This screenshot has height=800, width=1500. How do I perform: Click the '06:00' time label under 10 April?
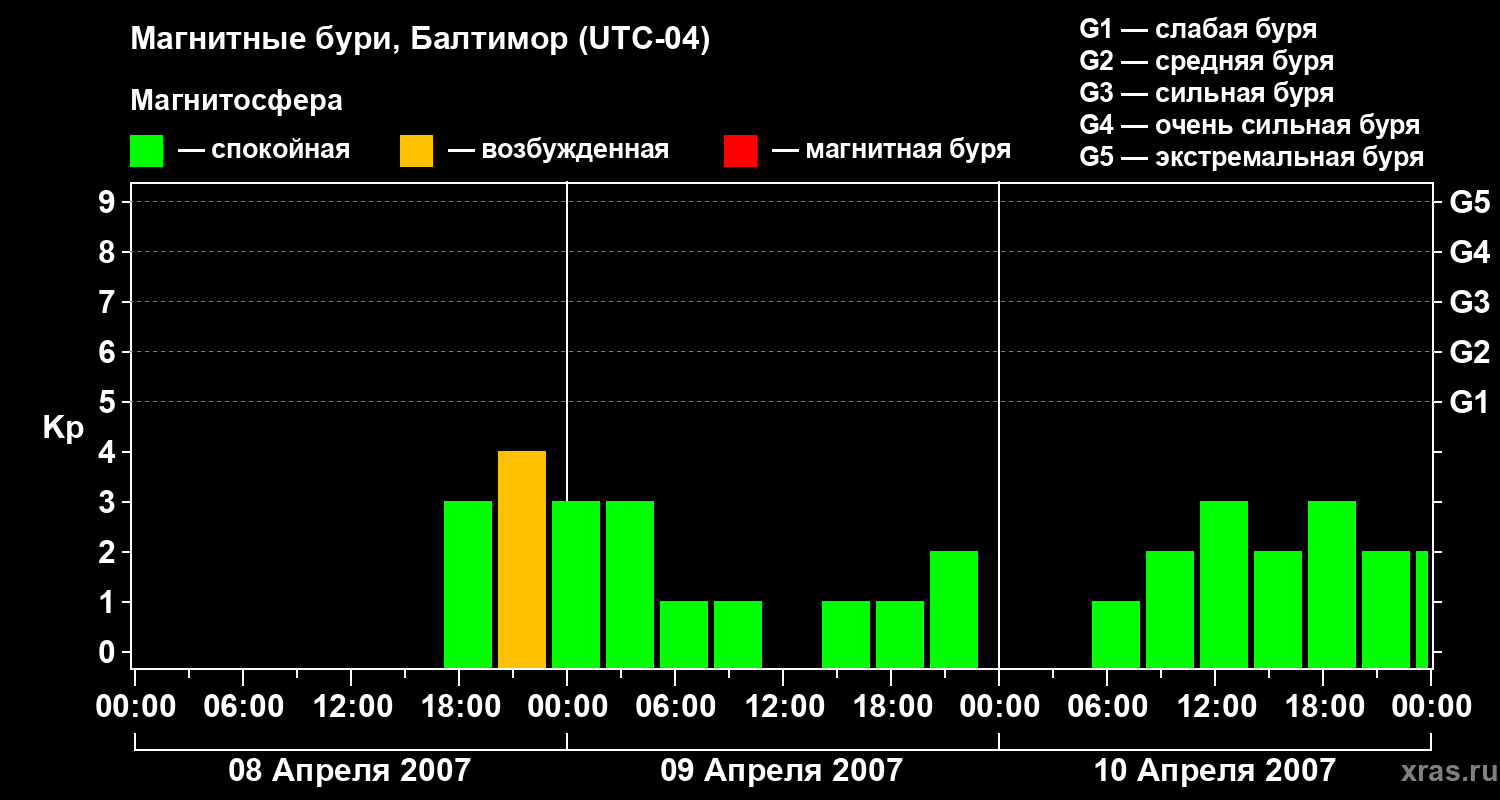[1108, 707]
